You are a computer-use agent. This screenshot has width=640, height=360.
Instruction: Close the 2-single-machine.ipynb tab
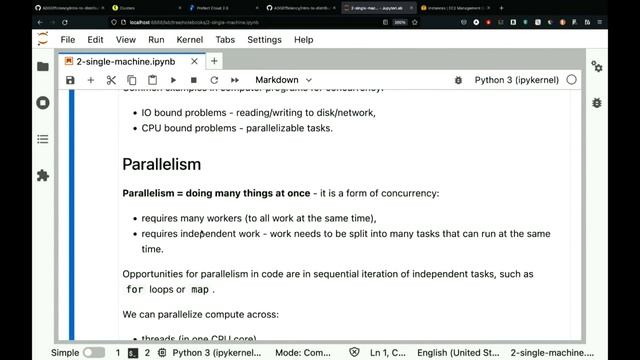click(x=194, y=61)
